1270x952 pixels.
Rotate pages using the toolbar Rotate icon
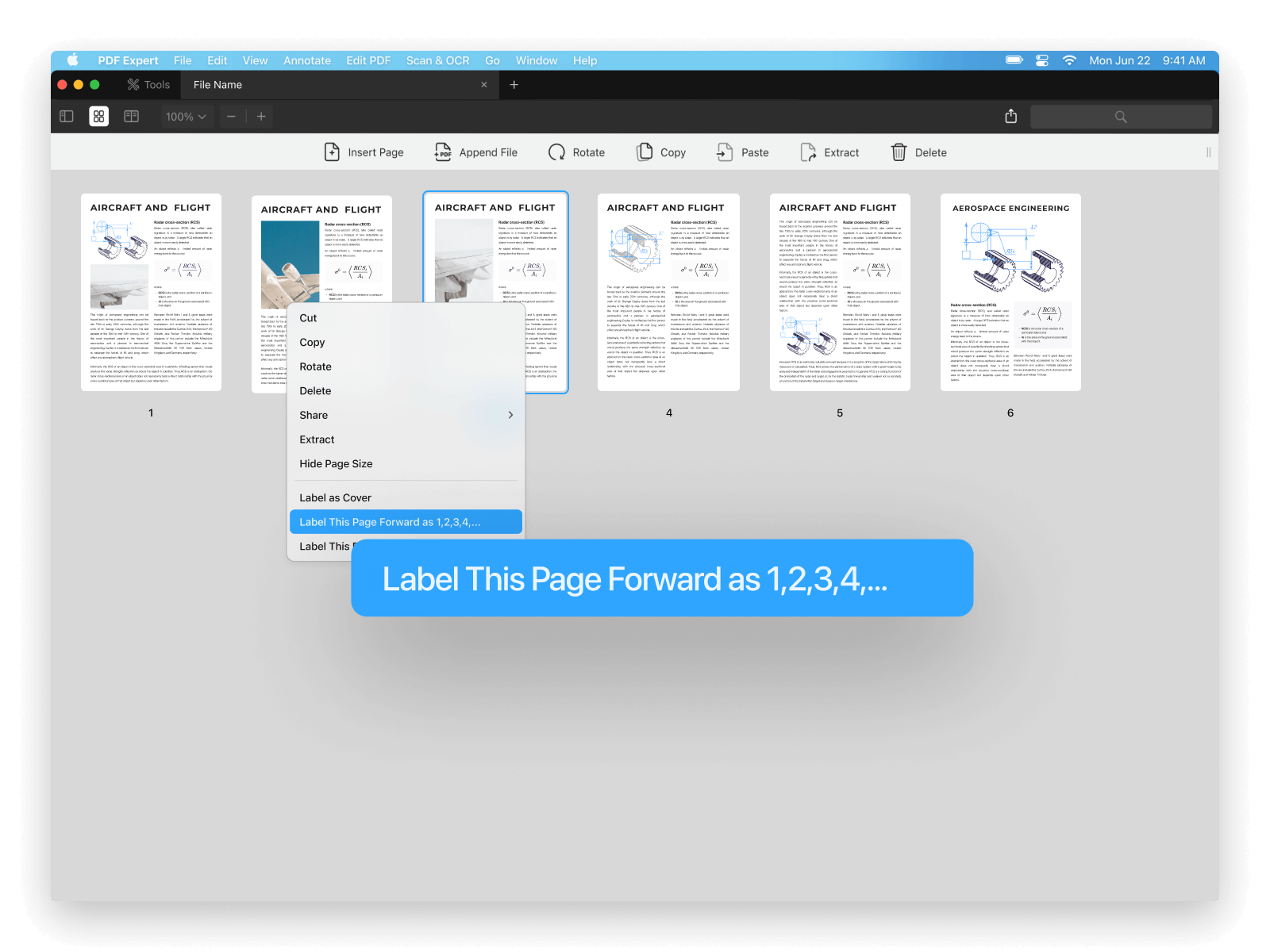[x=556, y=152]
